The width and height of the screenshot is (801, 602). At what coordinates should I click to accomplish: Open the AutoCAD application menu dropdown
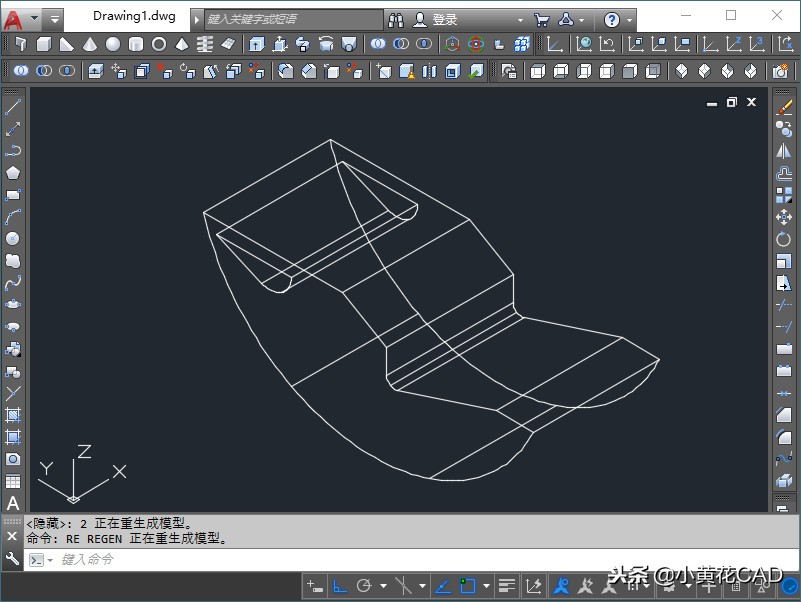coord(22,19)
